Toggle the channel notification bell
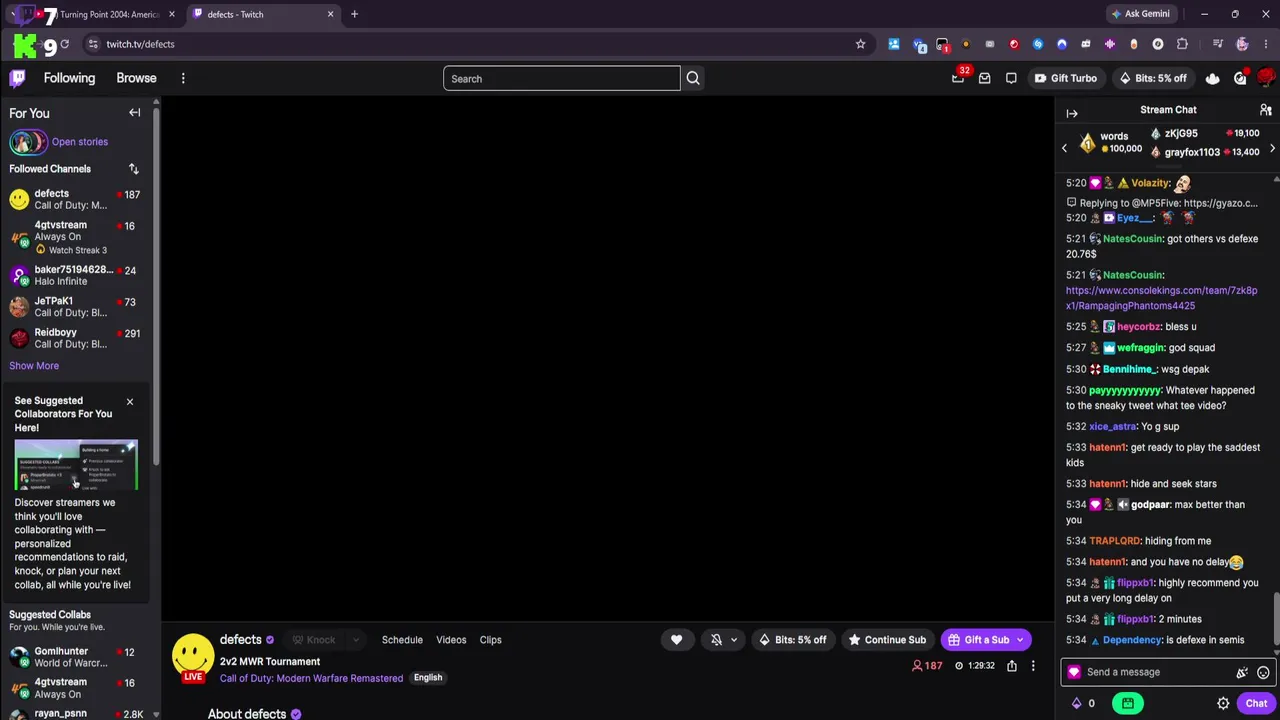The image size is (1280, 720). [x=716, y=640]
